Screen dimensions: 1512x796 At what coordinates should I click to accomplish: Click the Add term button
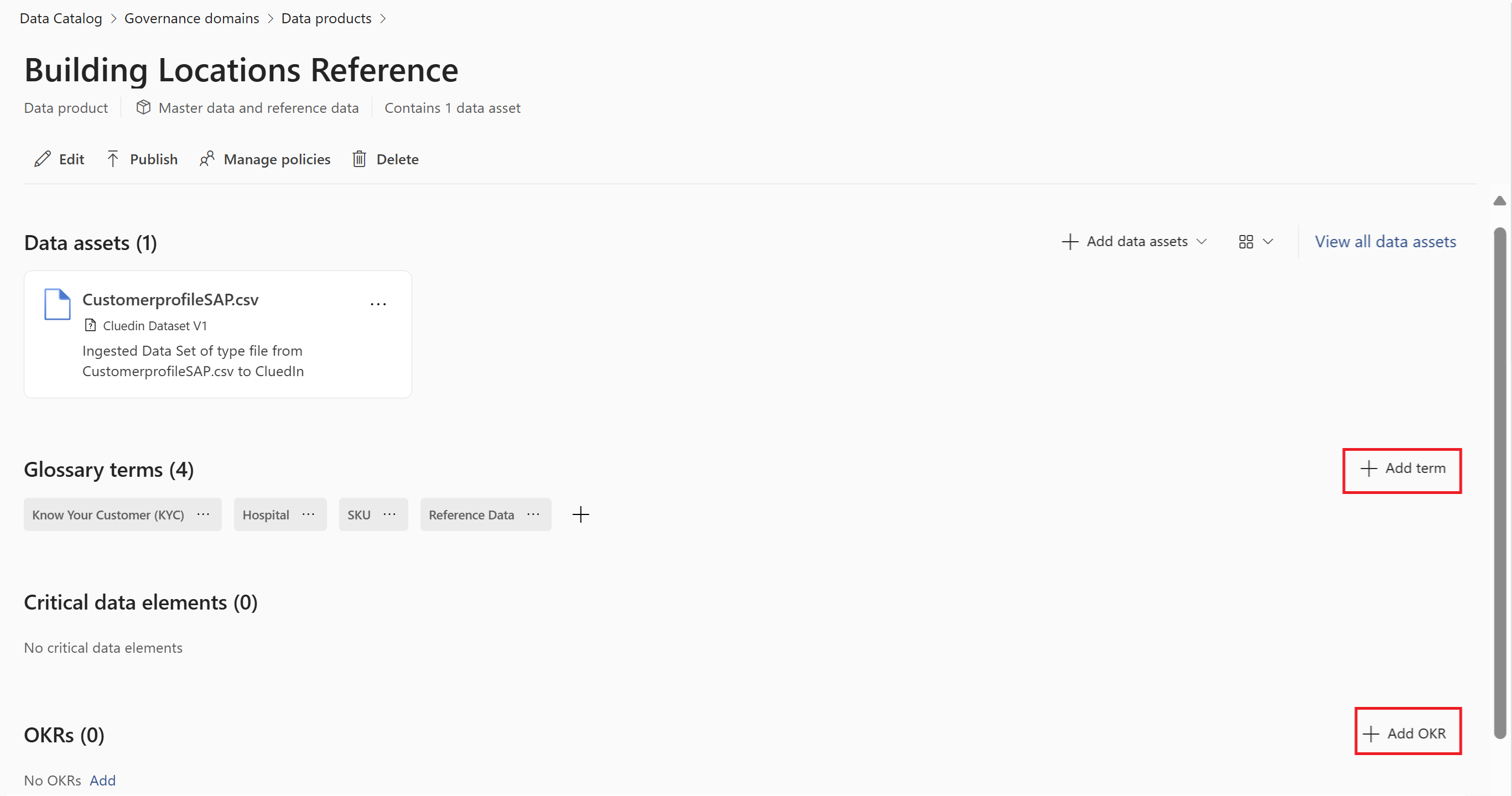click(1402, 469)
